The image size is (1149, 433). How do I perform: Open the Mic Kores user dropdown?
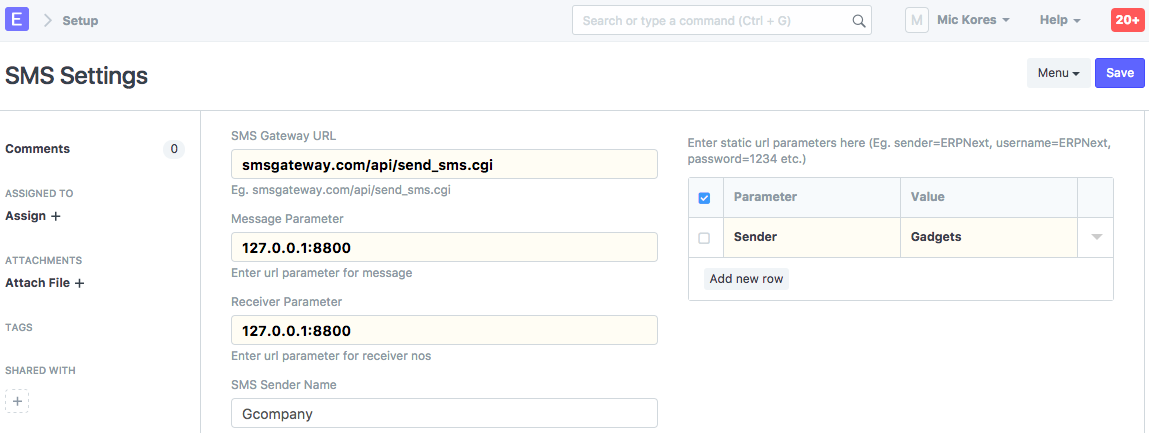(x=972, y=20)
